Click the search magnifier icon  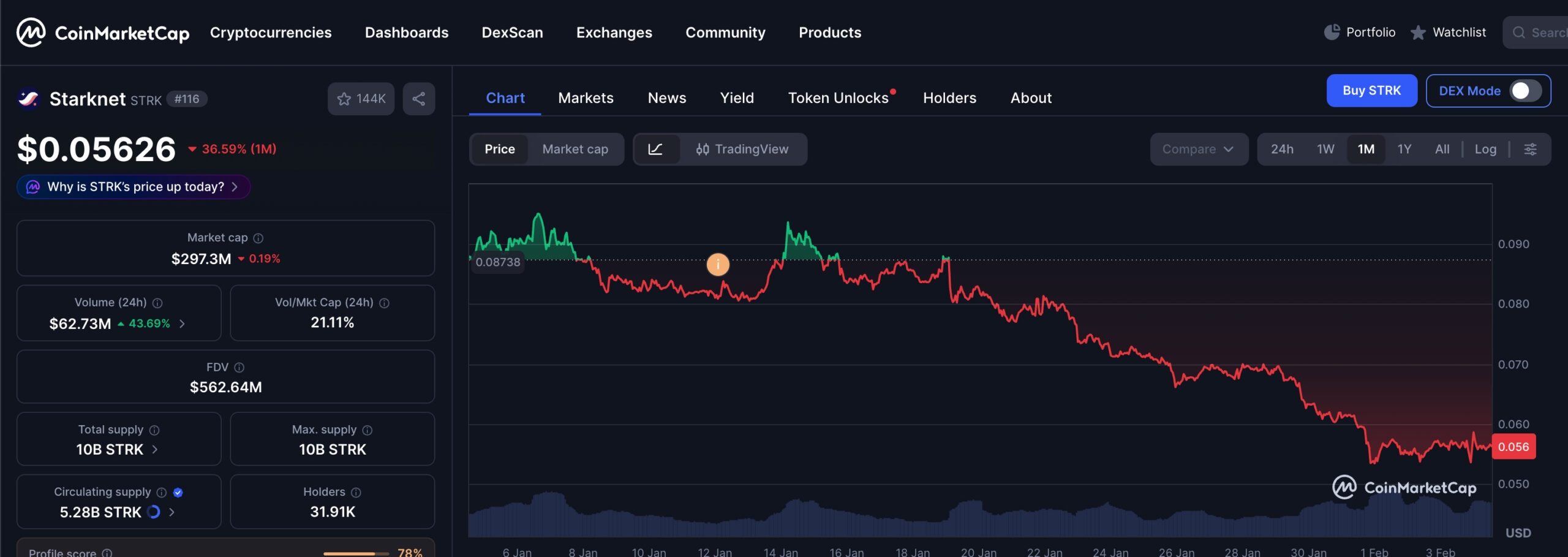[1518, 32]
